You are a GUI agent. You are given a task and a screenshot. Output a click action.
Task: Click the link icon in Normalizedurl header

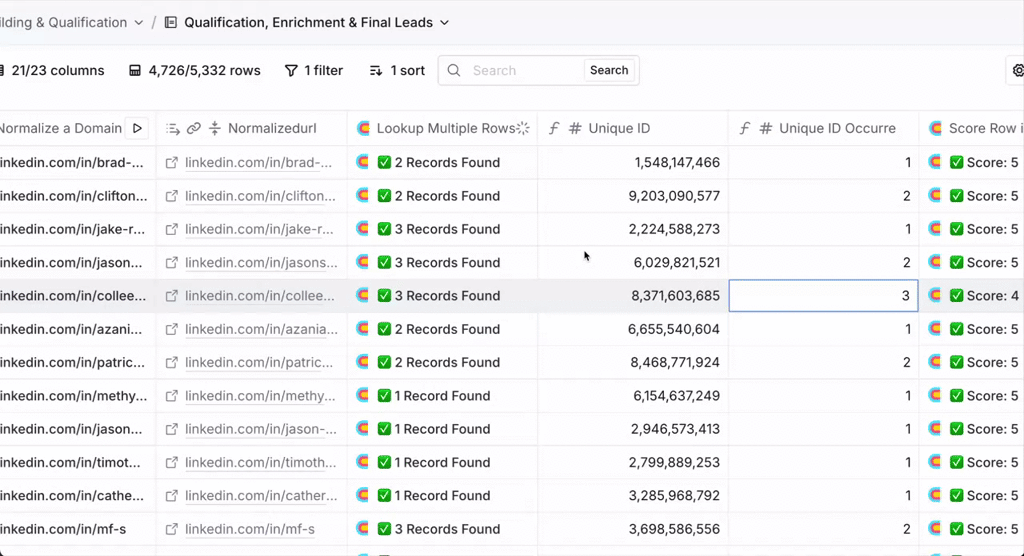click(194, 128)
